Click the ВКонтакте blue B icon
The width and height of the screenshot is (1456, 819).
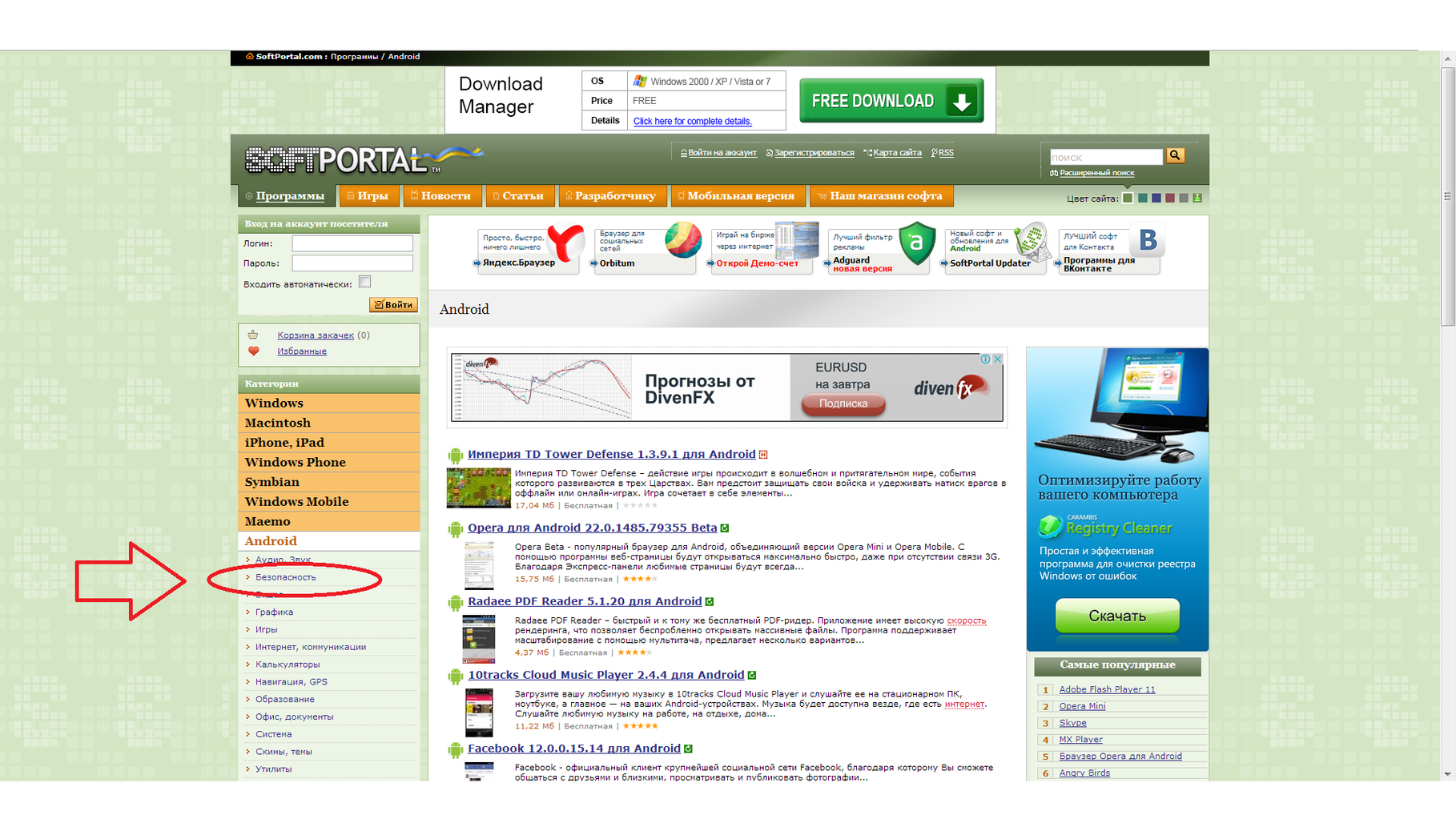coord(1148,240)
